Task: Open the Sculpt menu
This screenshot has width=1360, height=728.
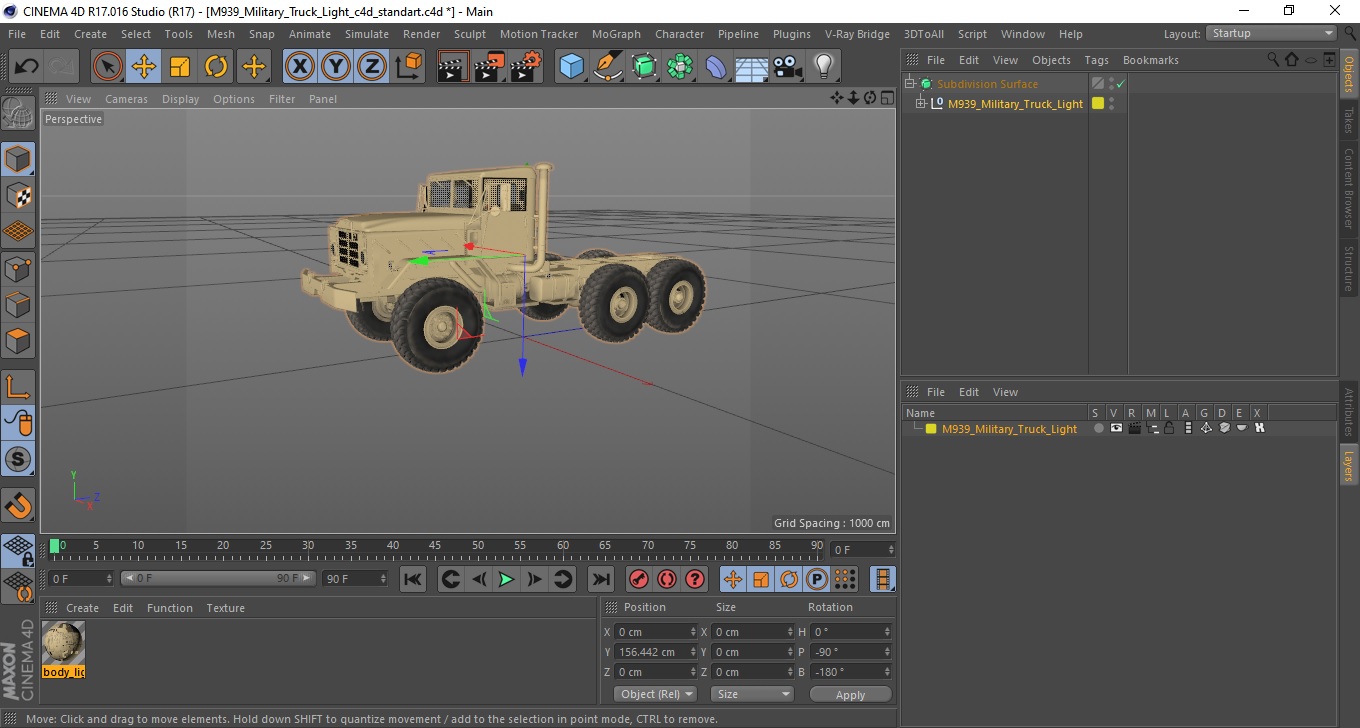Action: click(x=470, y=34)
